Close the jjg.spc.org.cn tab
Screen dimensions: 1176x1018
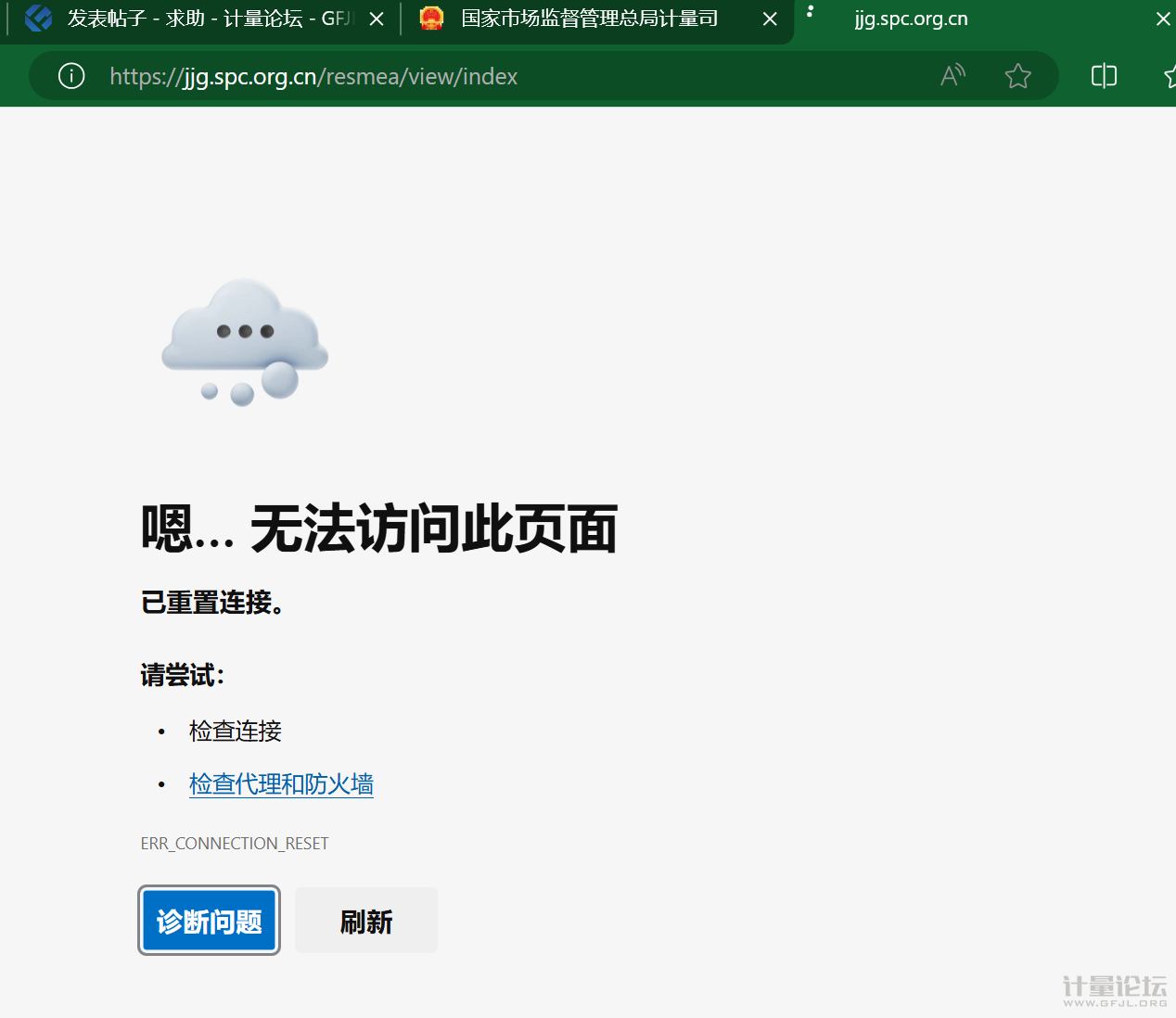tap(1163, 19)
